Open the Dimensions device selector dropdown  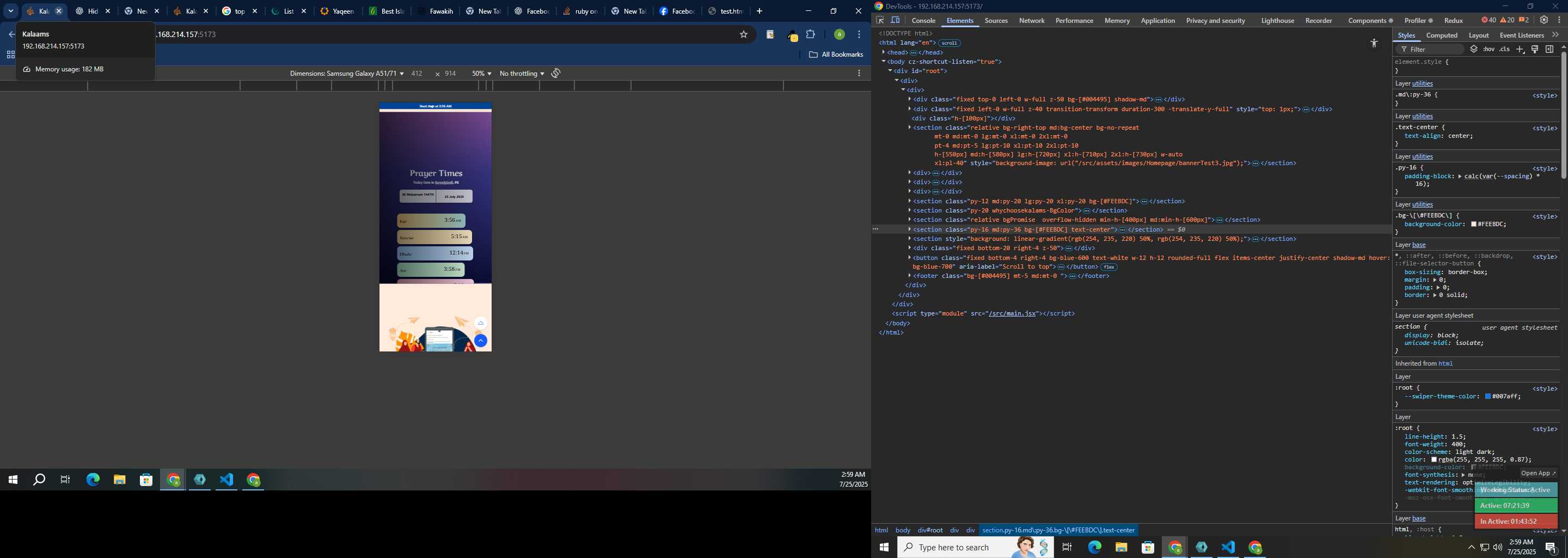point(346,74)
